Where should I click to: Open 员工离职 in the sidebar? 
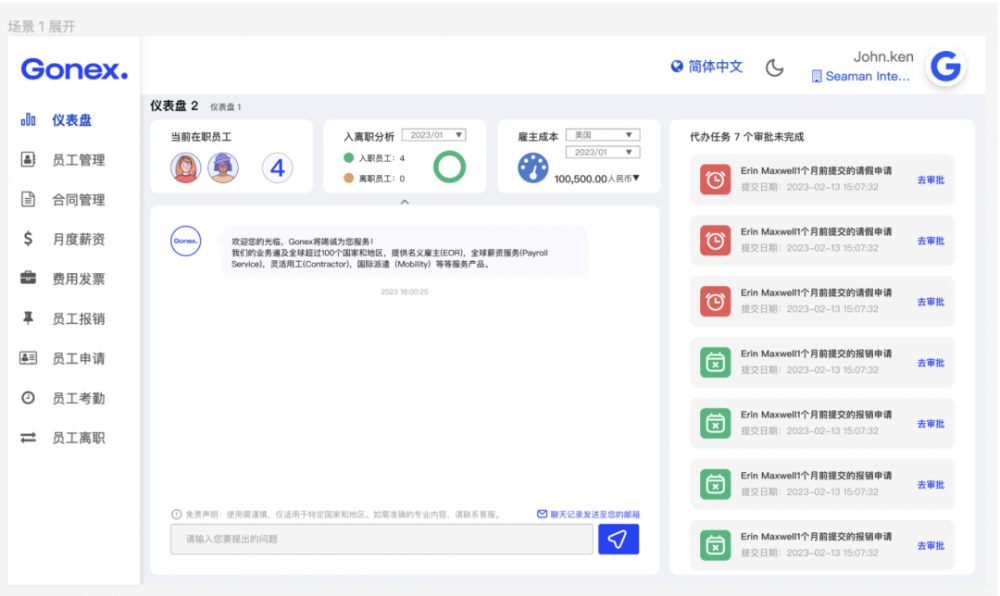click(x=78, y=438)
